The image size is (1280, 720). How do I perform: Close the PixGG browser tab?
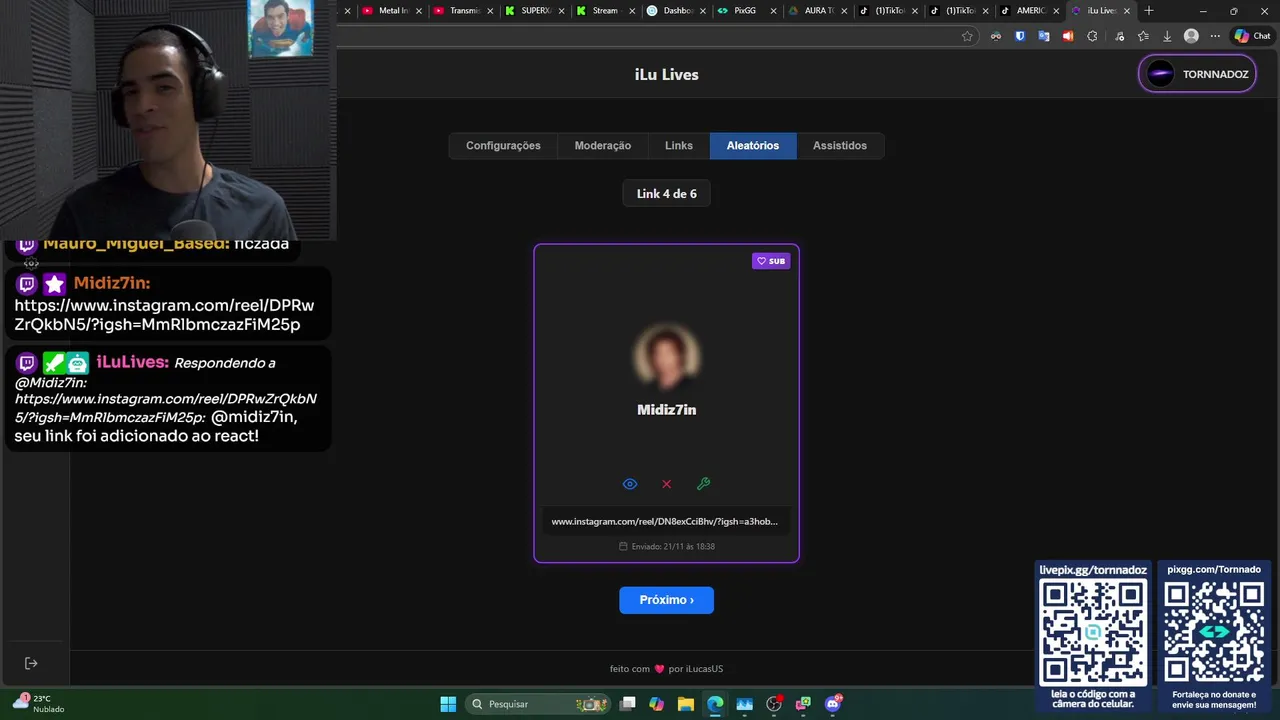coord(773,11)
